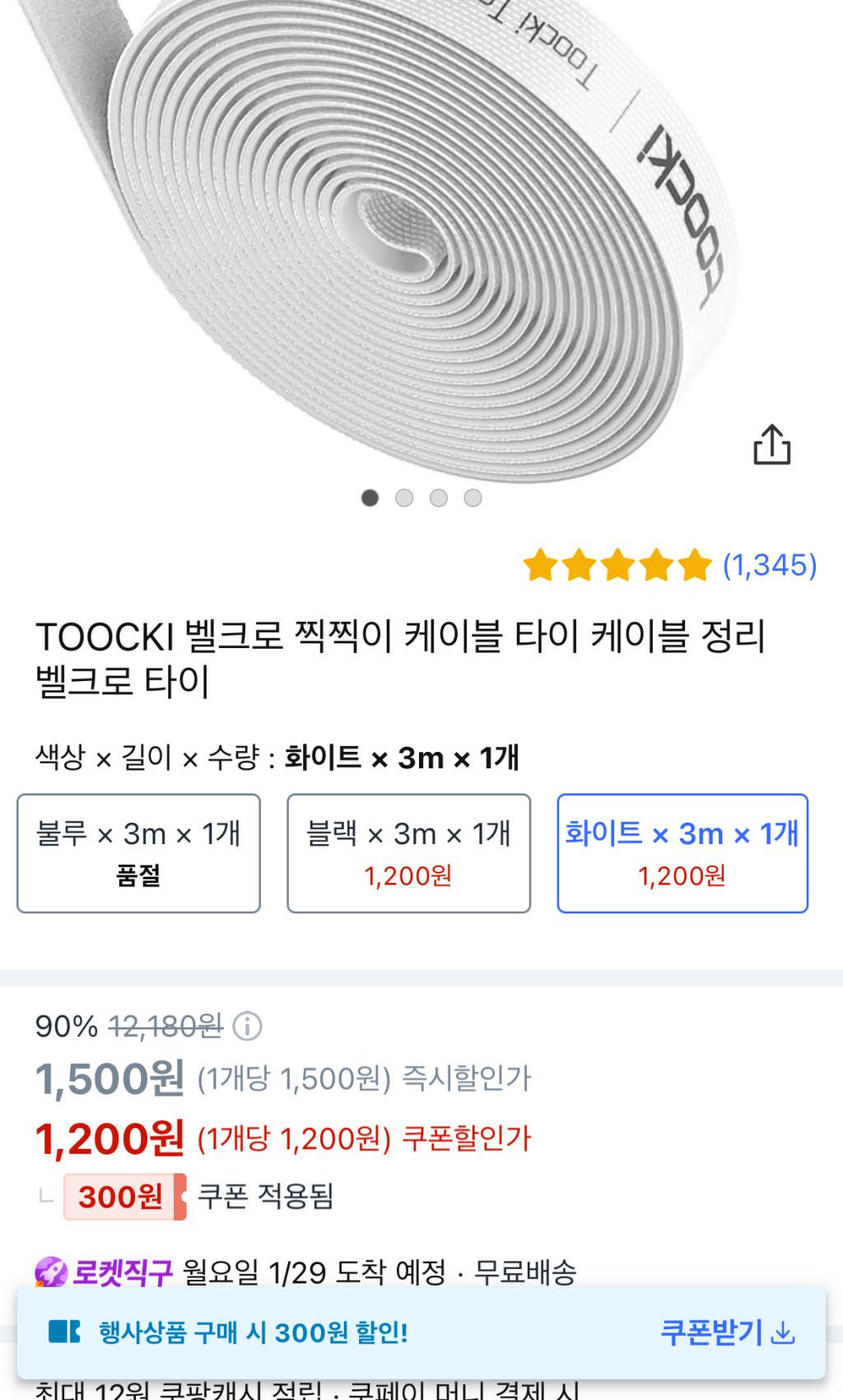
Task: Select the 블랙 × 3m × 1개 option
Action: point(408,853)
